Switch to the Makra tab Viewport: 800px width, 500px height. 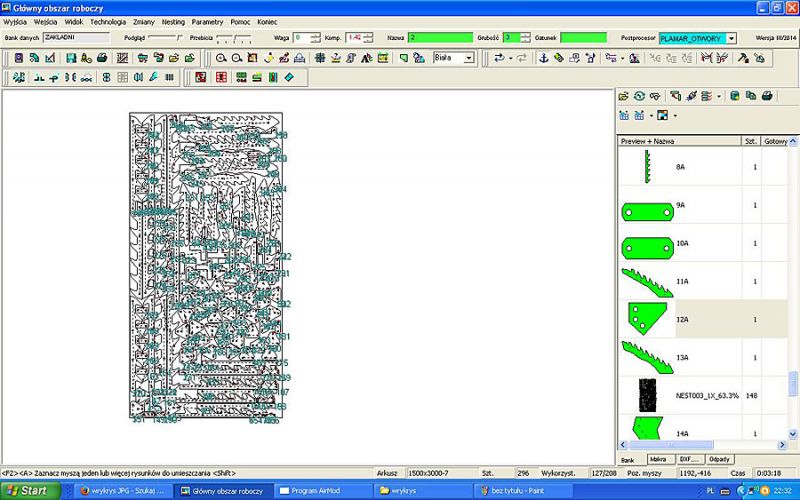(x=658, y=459)
